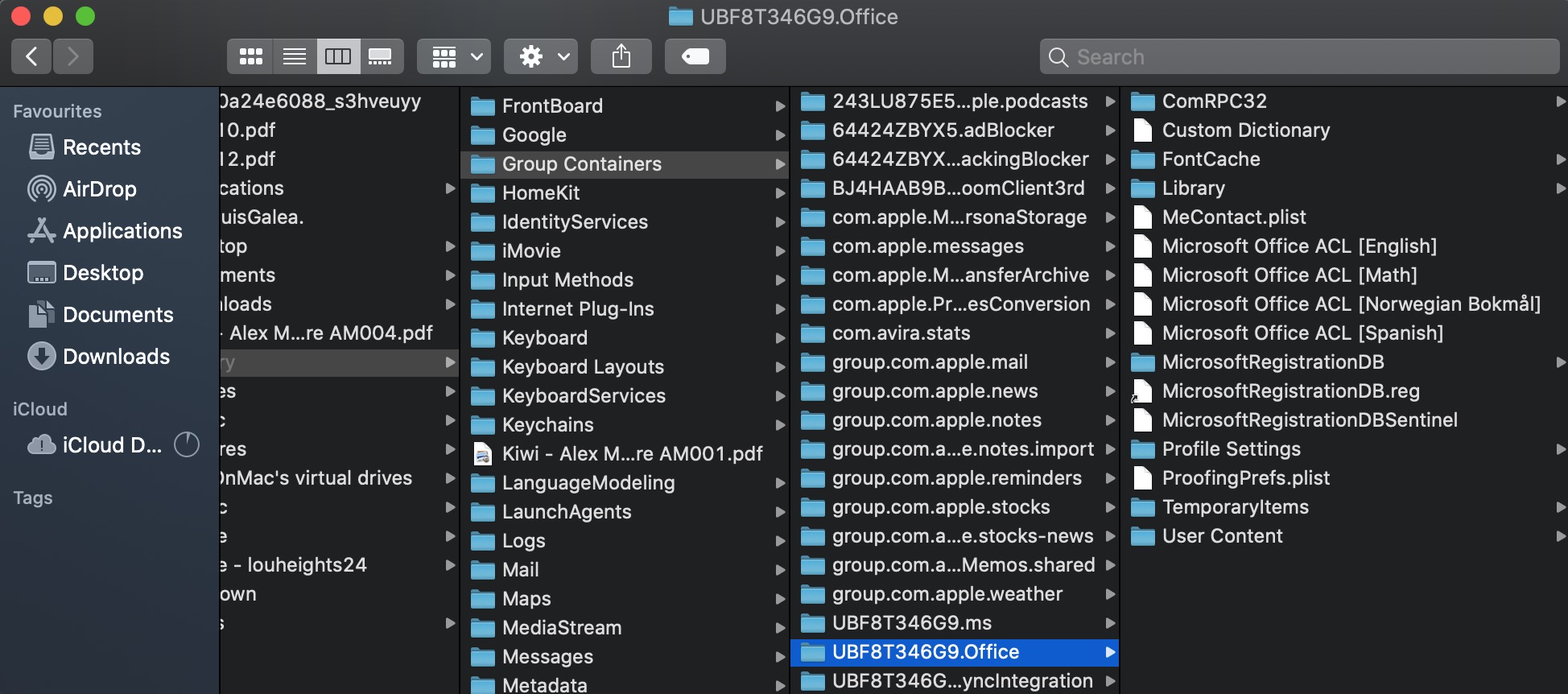Select the 64424ZBYX5.adBlocker folder
Image resolution: width=1568 pixels, height=694 pixels.
[955, 130]
